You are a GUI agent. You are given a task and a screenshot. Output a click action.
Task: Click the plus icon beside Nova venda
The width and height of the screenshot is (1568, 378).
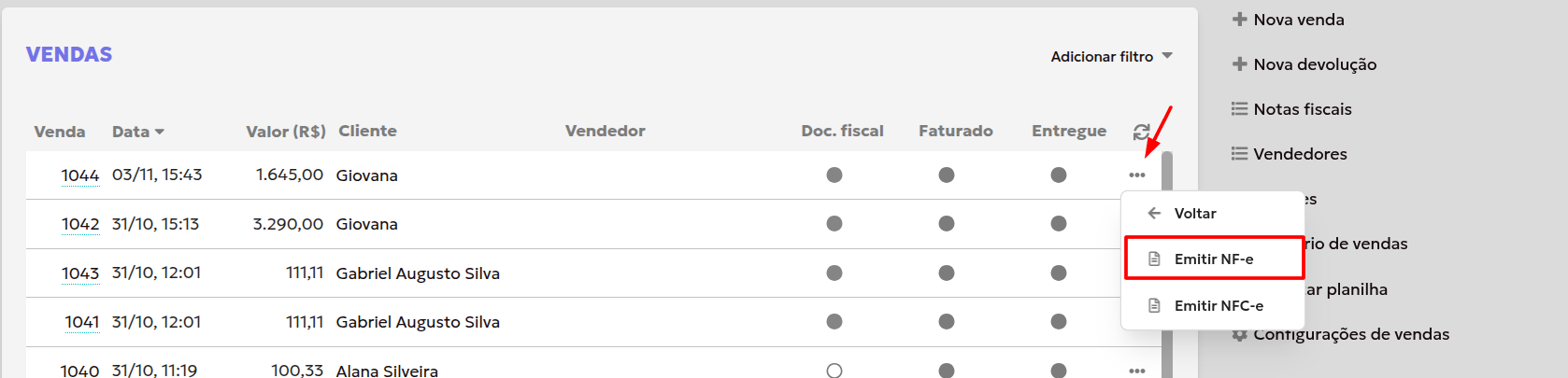(x=1240, y=20)
